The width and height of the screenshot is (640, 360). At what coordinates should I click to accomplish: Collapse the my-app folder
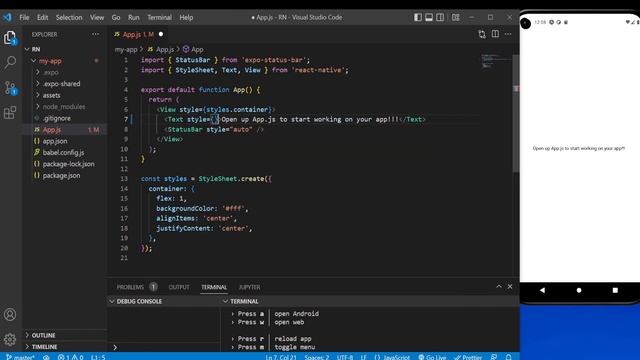click(64, 61)
